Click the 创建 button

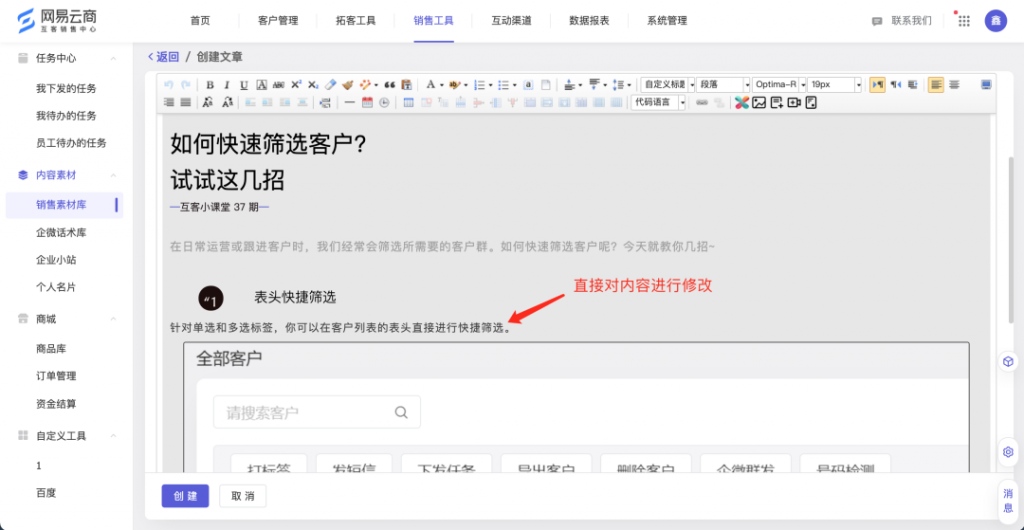(x=185, y=496)
